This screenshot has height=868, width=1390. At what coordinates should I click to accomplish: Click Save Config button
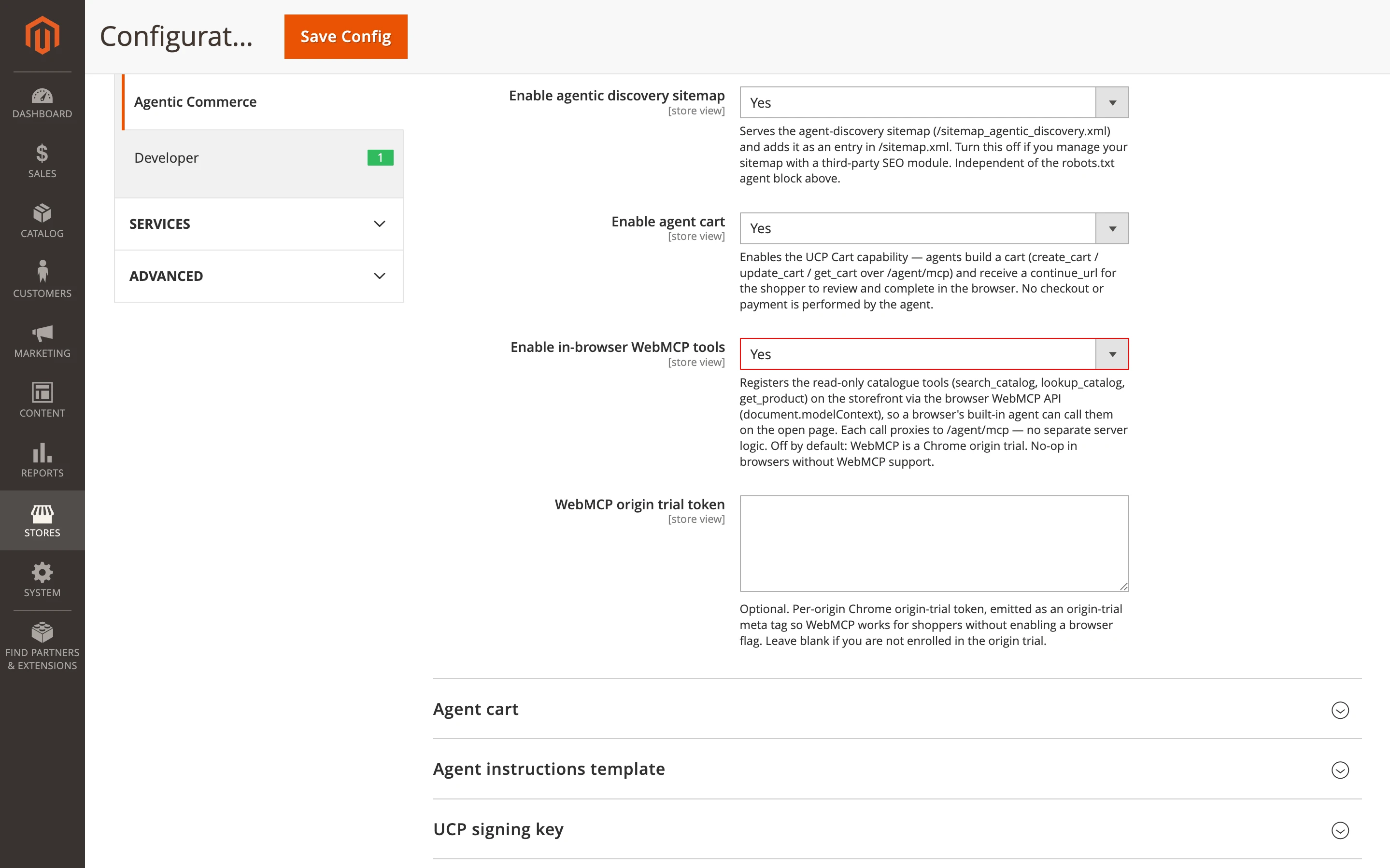(346, 36)
